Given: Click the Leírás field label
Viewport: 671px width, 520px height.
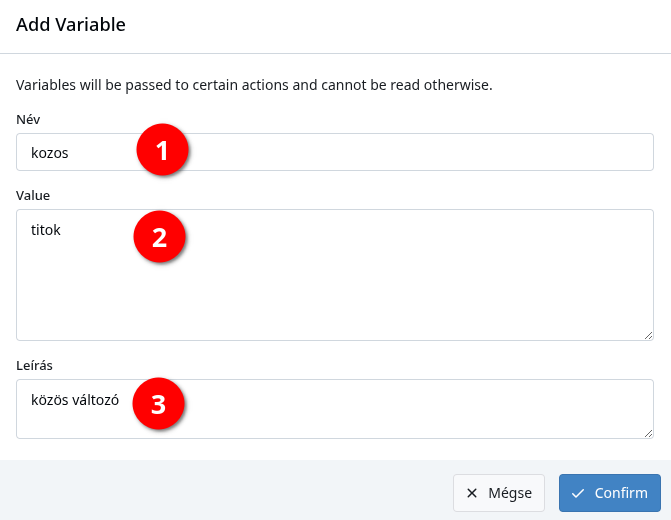Looking at the screenshot, I should tap(34, 365).
